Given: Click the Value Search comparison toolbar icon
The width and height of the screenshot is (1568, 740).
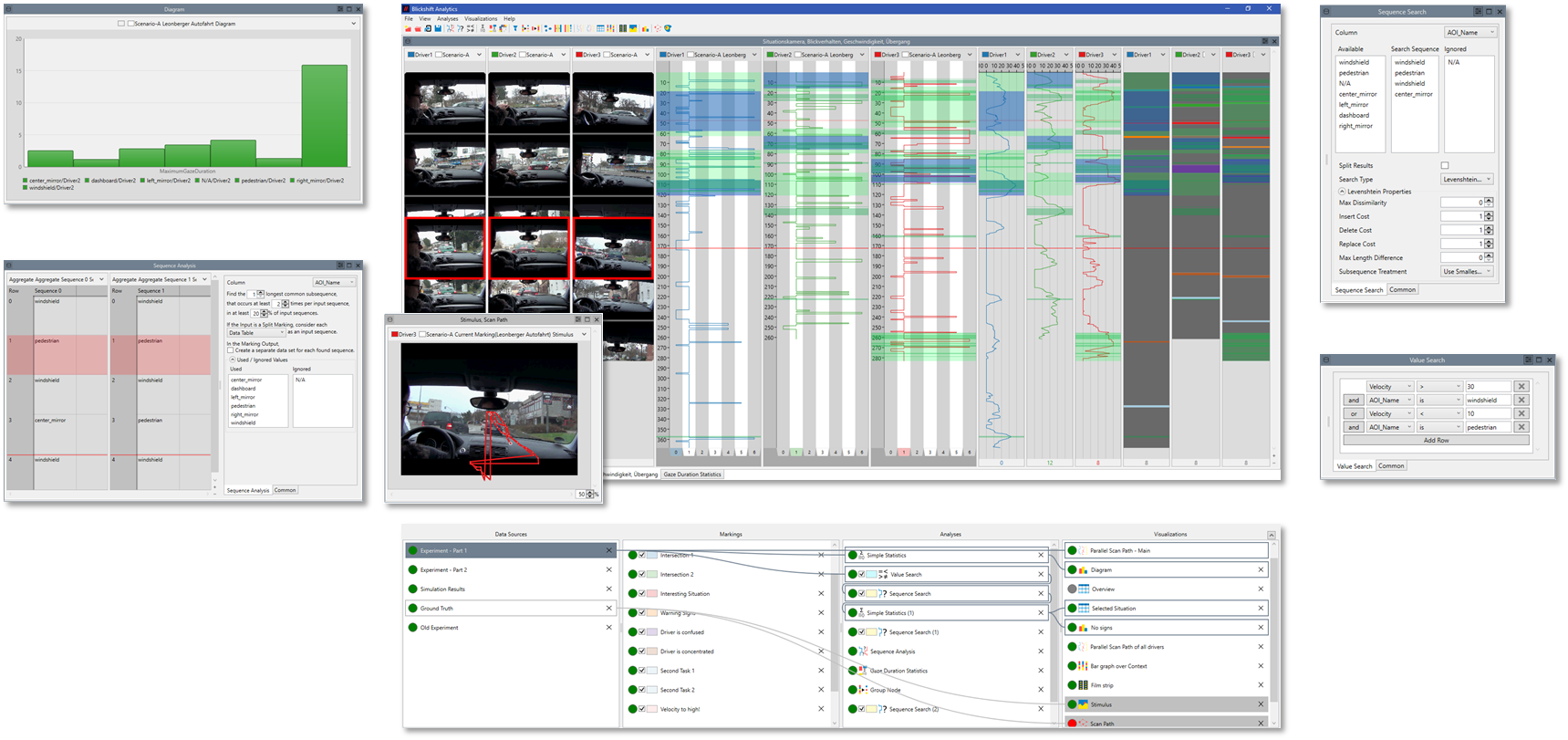Looking at the screenshot, I should coord(471,28).
